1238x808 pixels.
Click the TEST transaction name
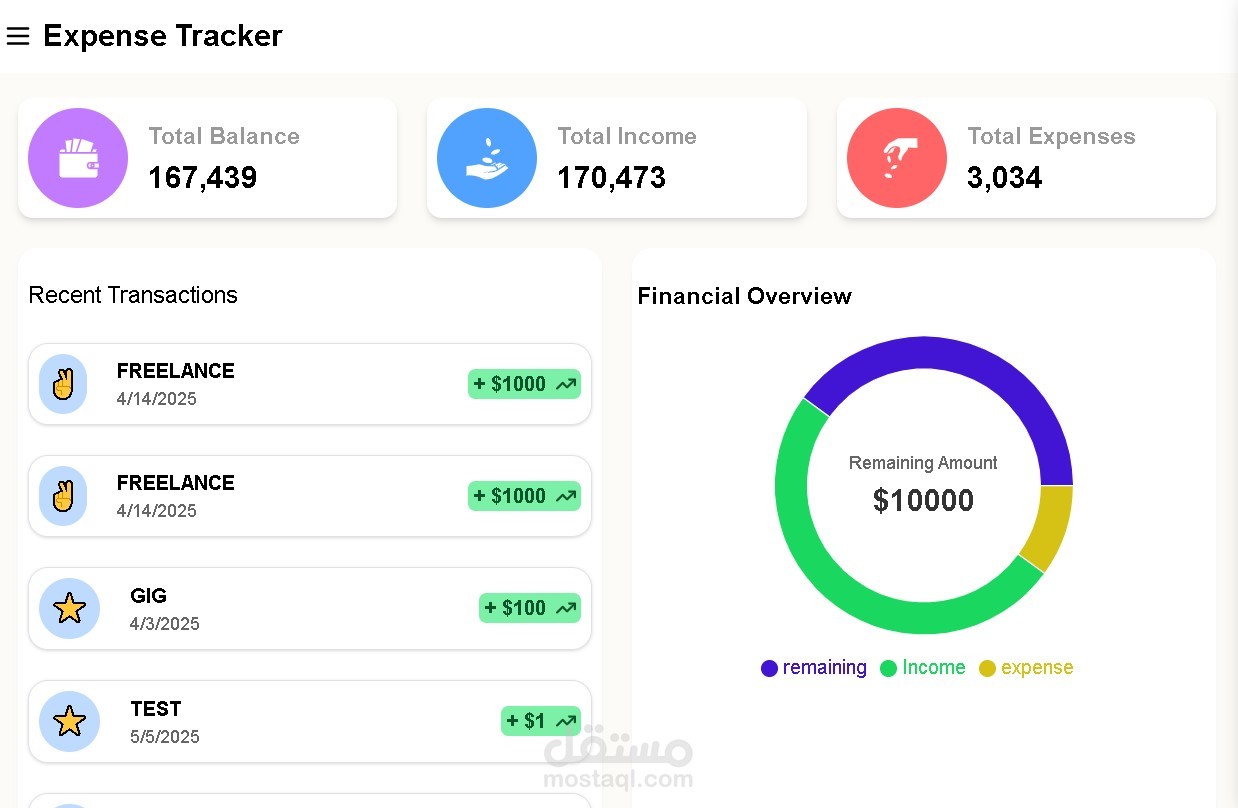(x=156, y=709)
